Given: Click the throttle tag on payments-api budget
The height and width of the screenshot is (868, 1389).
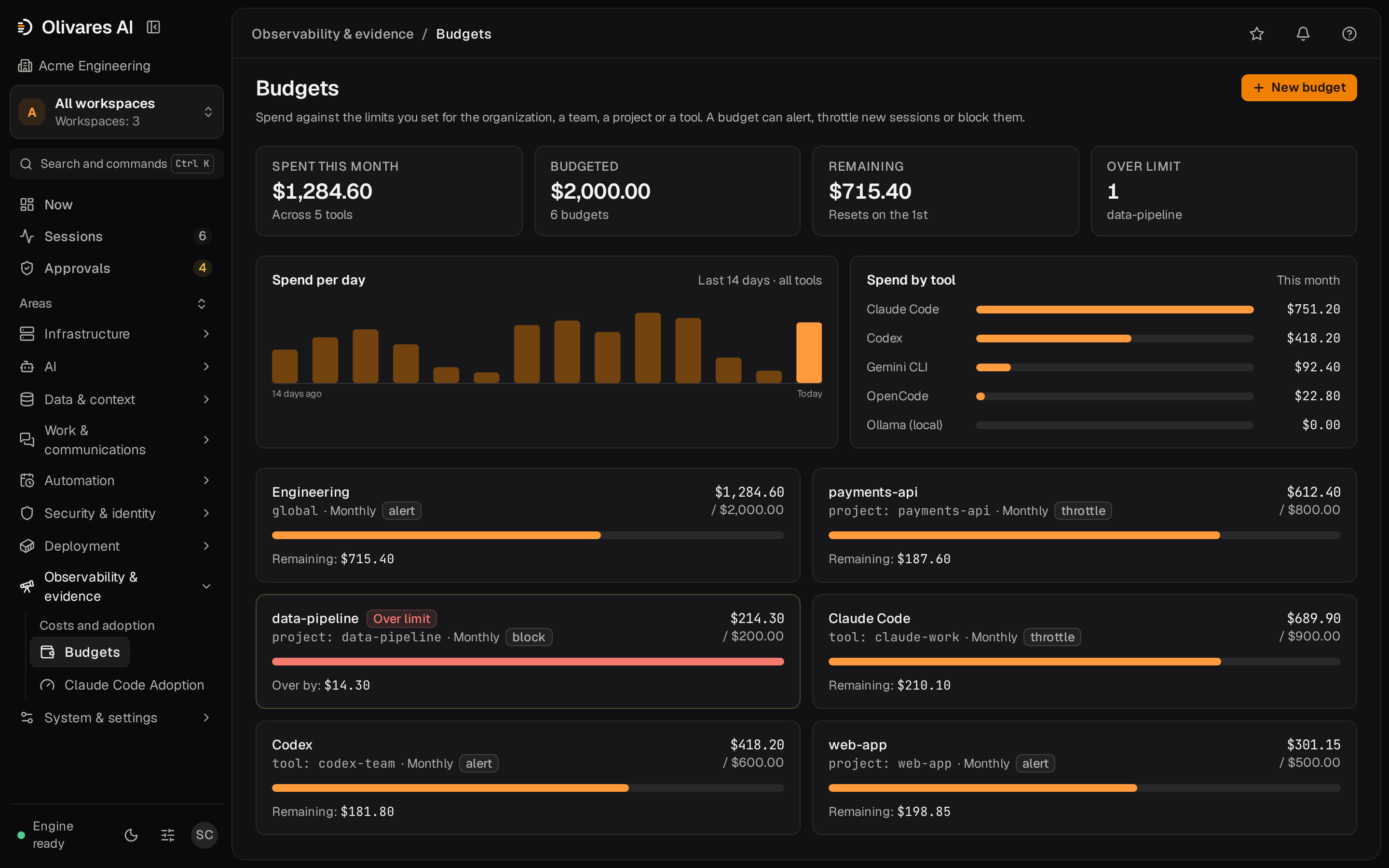Looking at the screenshot, I should (x=1082, y=510).
